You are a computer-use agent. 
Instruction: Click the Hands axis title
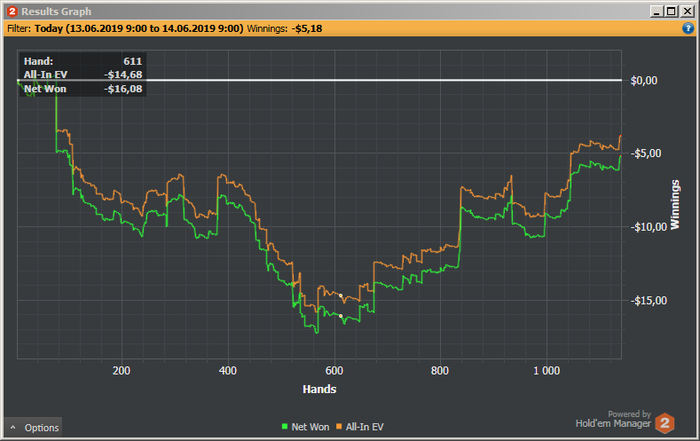[x=319, y=389]
